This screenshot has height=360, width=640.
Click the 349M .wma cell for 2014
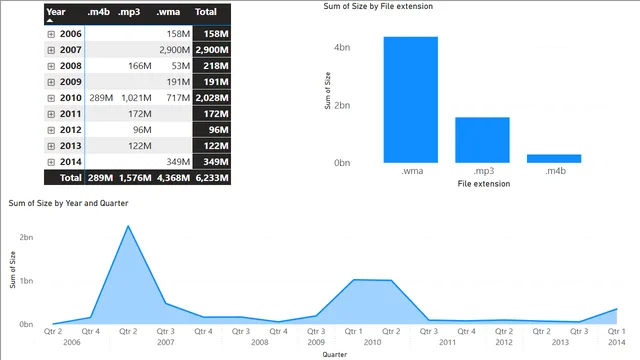click(x=178, y=162)
